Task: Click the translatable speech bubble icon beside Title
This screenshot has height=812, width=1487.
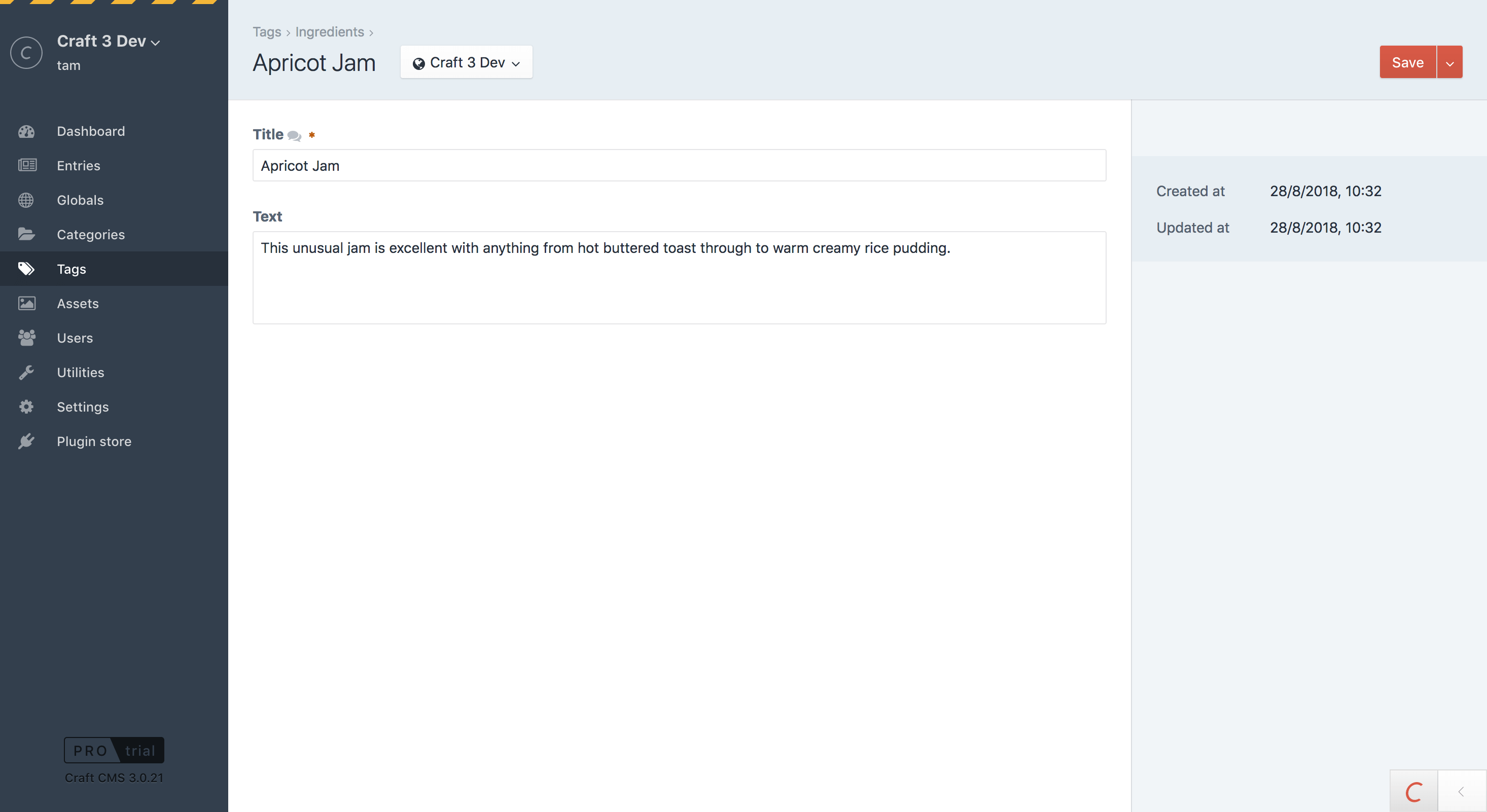Action: click(294, 136)
